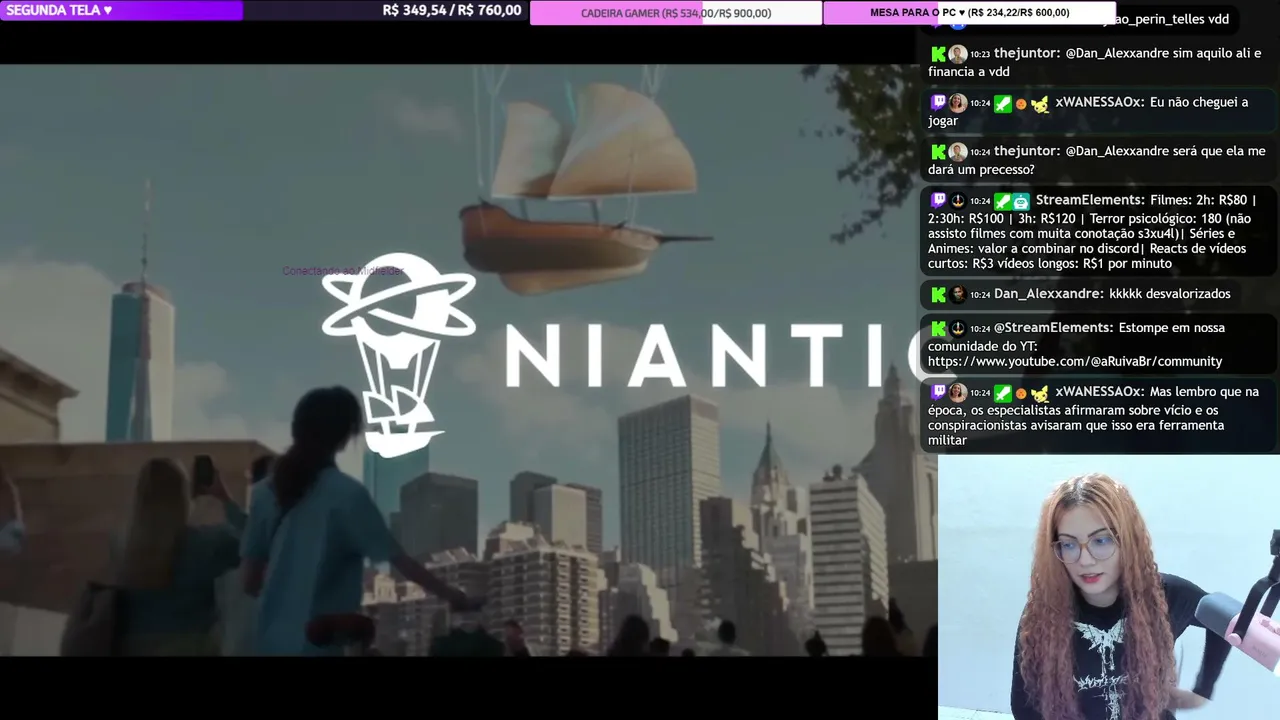Click orange ball badge on 'Eu não cheguei' message

[1021, 104]
